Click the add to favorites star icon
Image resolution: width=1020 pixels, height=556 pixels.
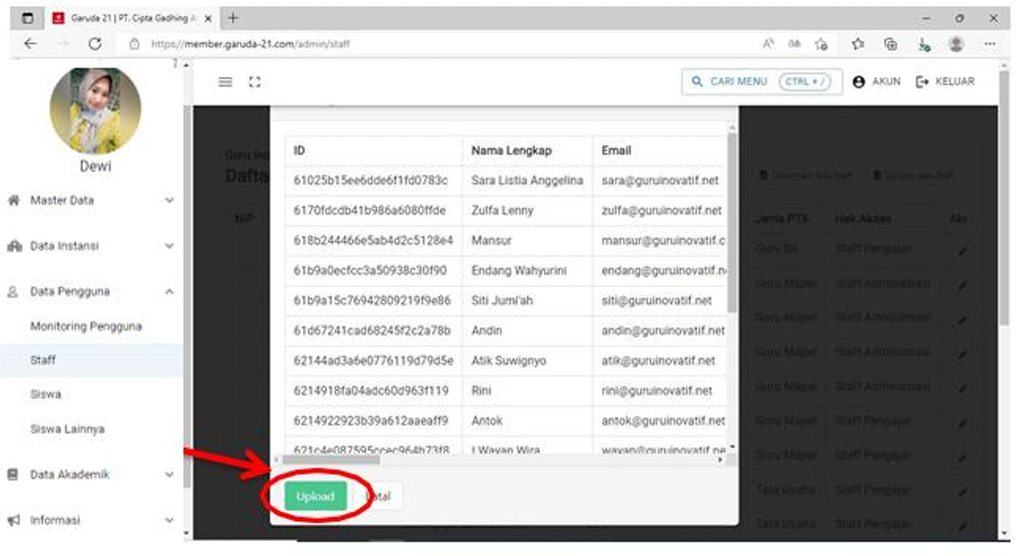[822, 44]
